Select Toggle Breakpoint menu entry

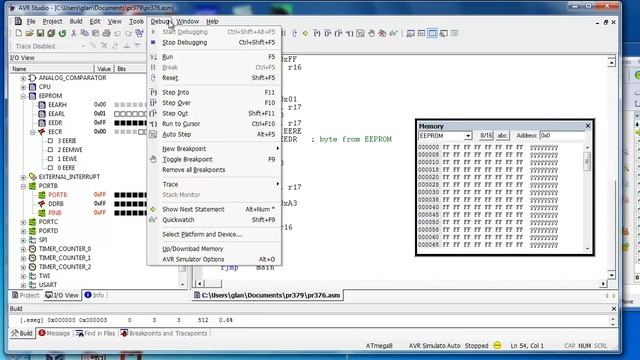[215, 160]
